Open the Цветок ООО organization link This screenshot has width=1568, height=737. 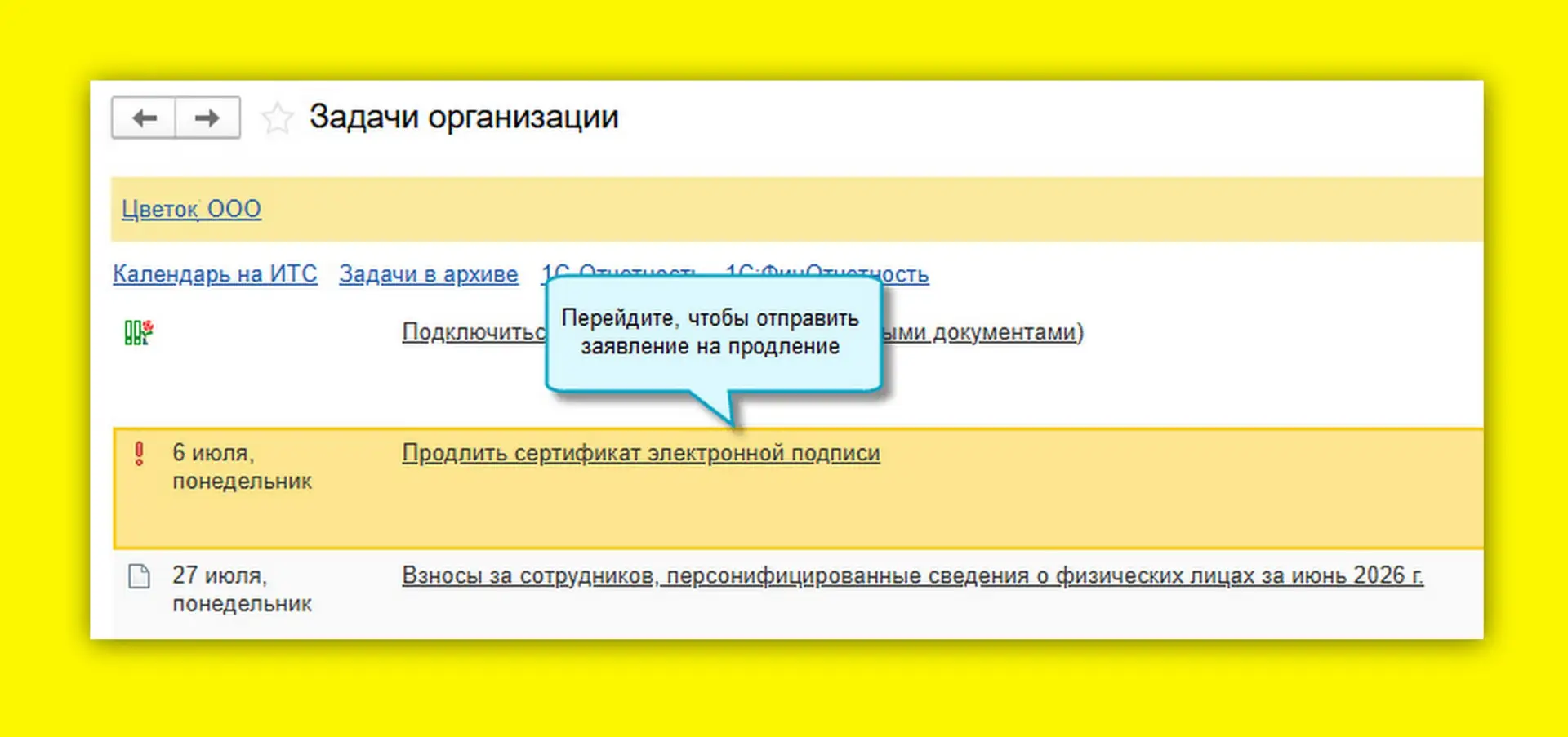pos(191,209)
